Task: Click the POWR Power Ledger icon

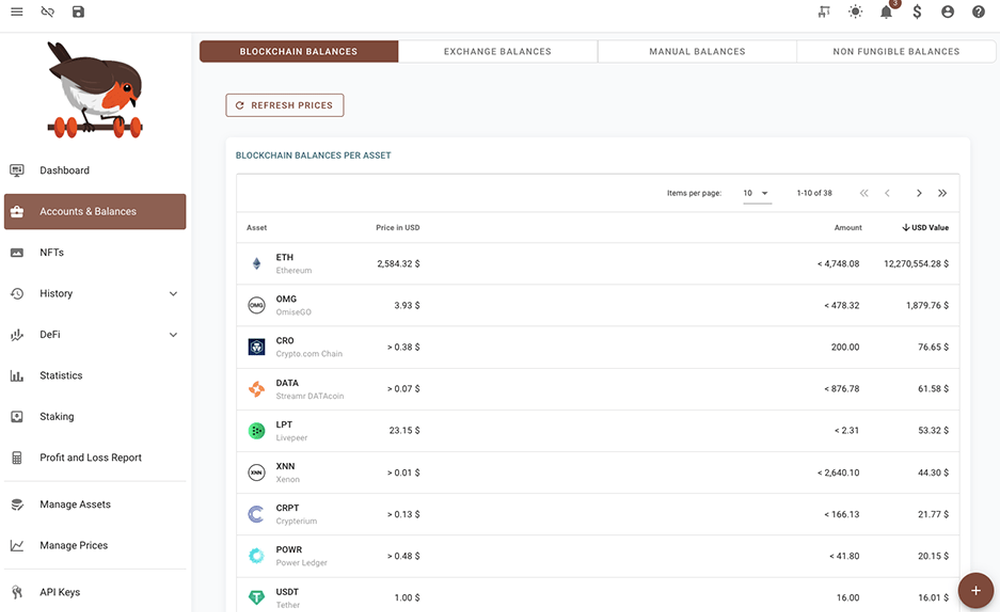Action: click(x=256, y=556)
